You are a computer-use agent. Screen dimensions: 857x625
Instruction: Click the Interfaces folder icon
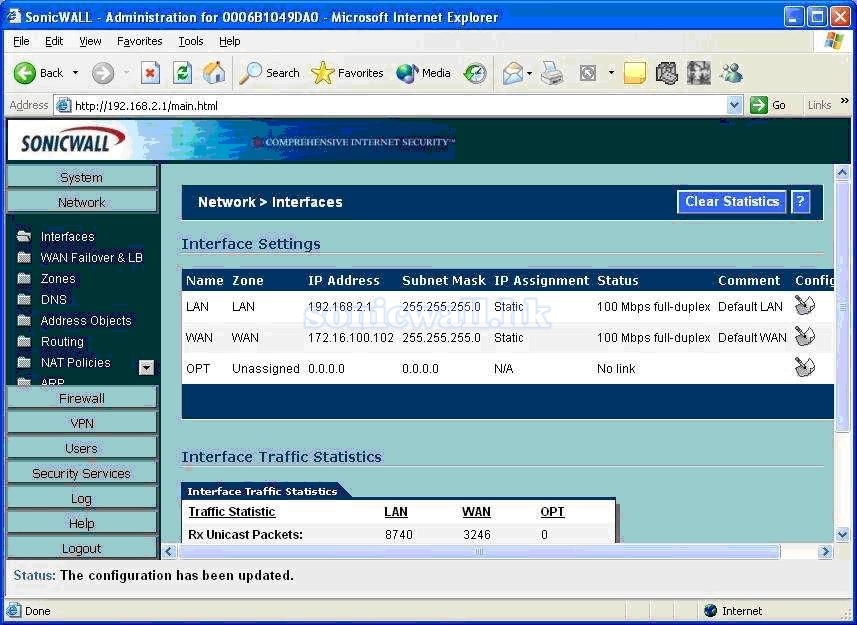[24, 236]
